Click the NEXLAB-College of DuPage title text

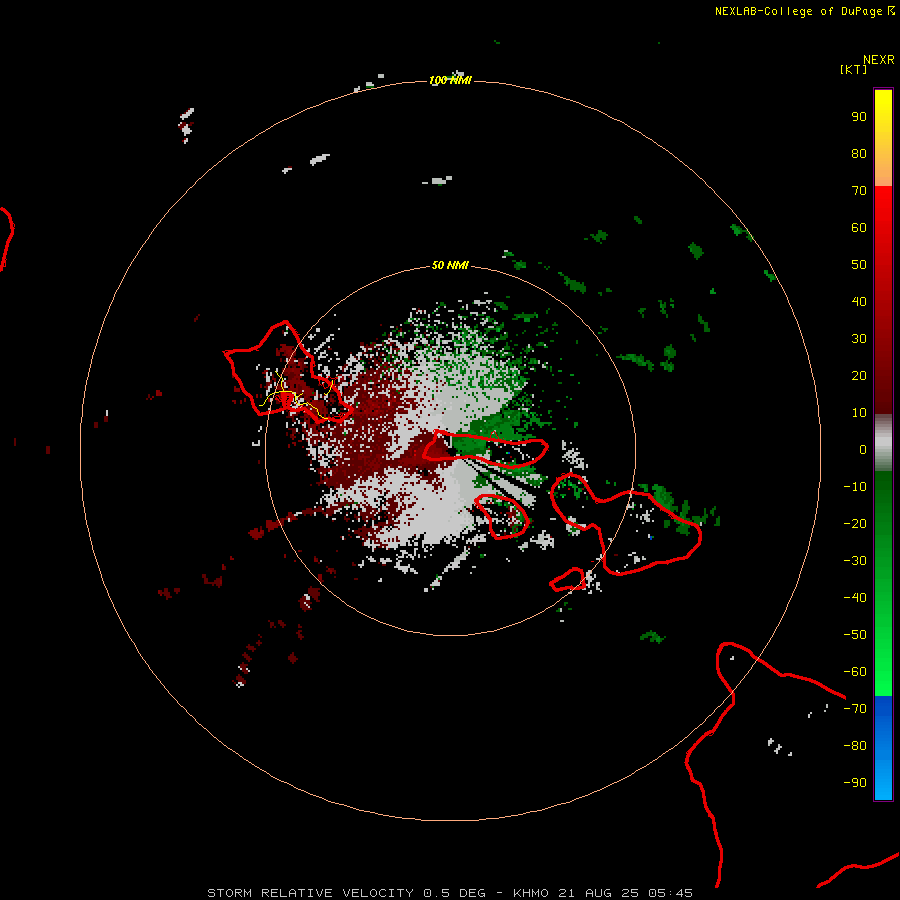click(805, 11)
